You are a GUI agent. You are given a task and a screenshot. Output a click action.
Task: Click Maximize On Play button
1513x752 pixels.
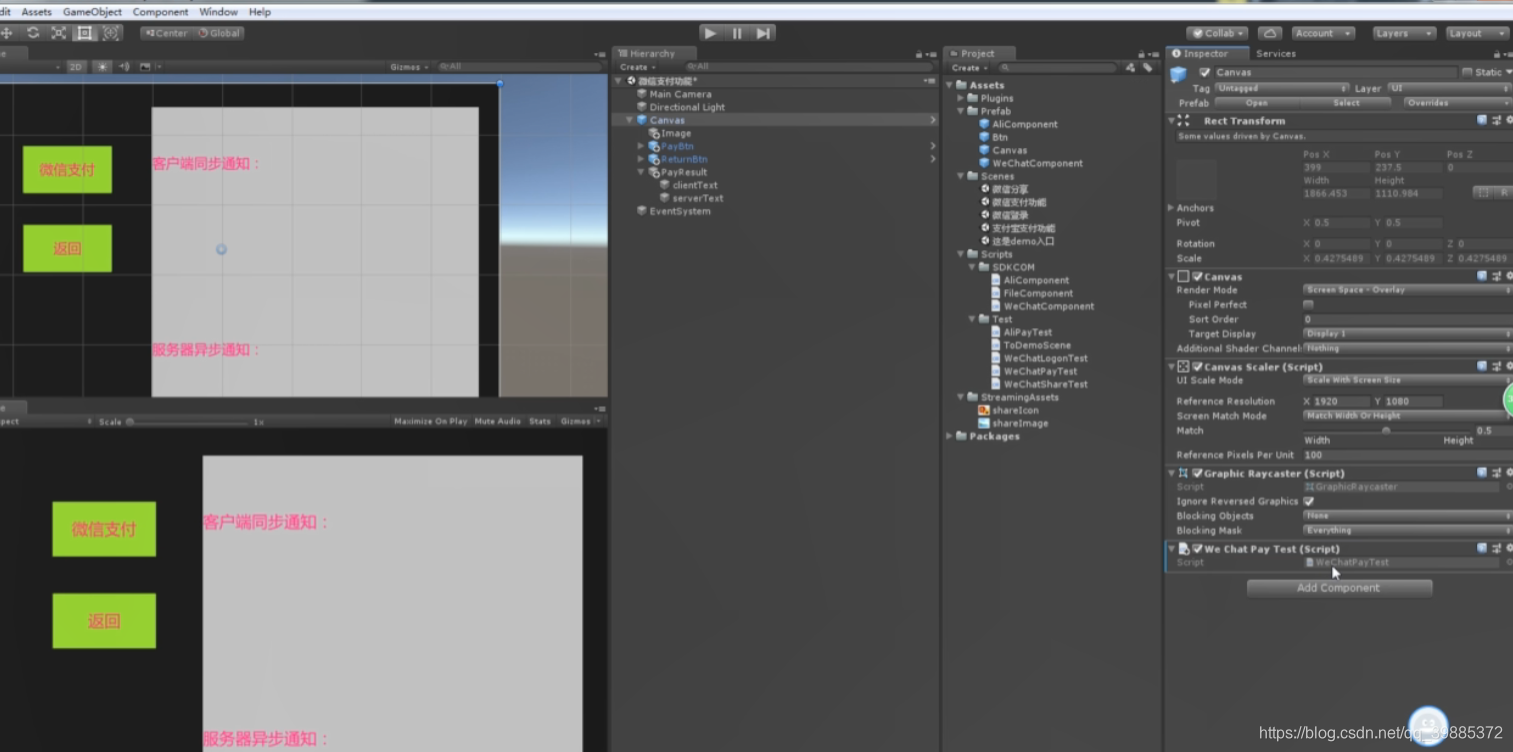pyautogui.click(x=430, y=422)
